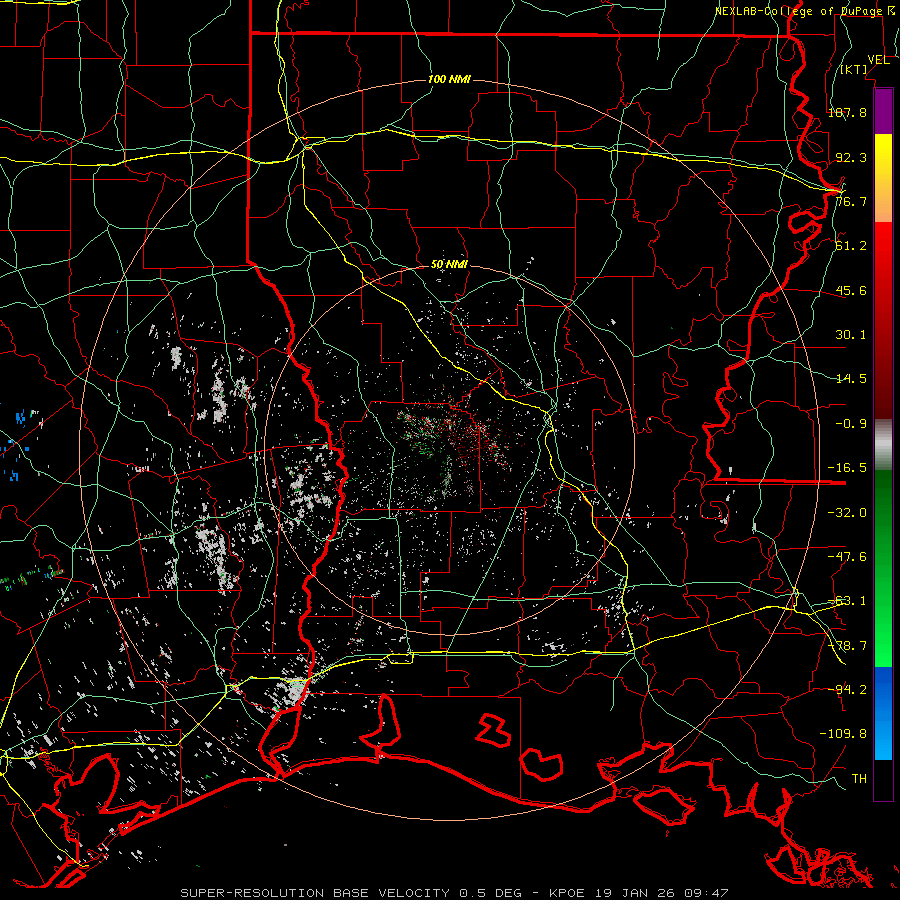Click the gray near-zero segment of the color bar
Image resolution: width=900 pixels, height=900 pixels.
(883, 445)
